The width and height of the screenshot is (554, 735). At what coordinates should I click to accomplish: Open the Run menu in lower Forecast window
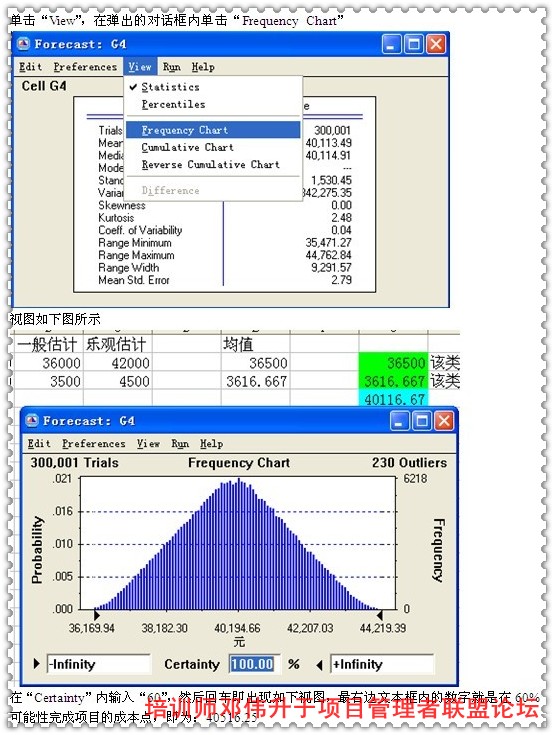click(x=180, y=443)
